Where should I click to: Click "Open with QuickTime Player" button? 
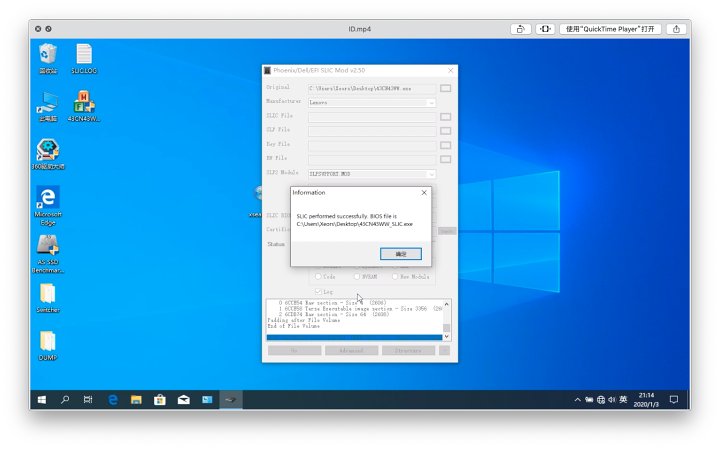(x=610, y=29)
